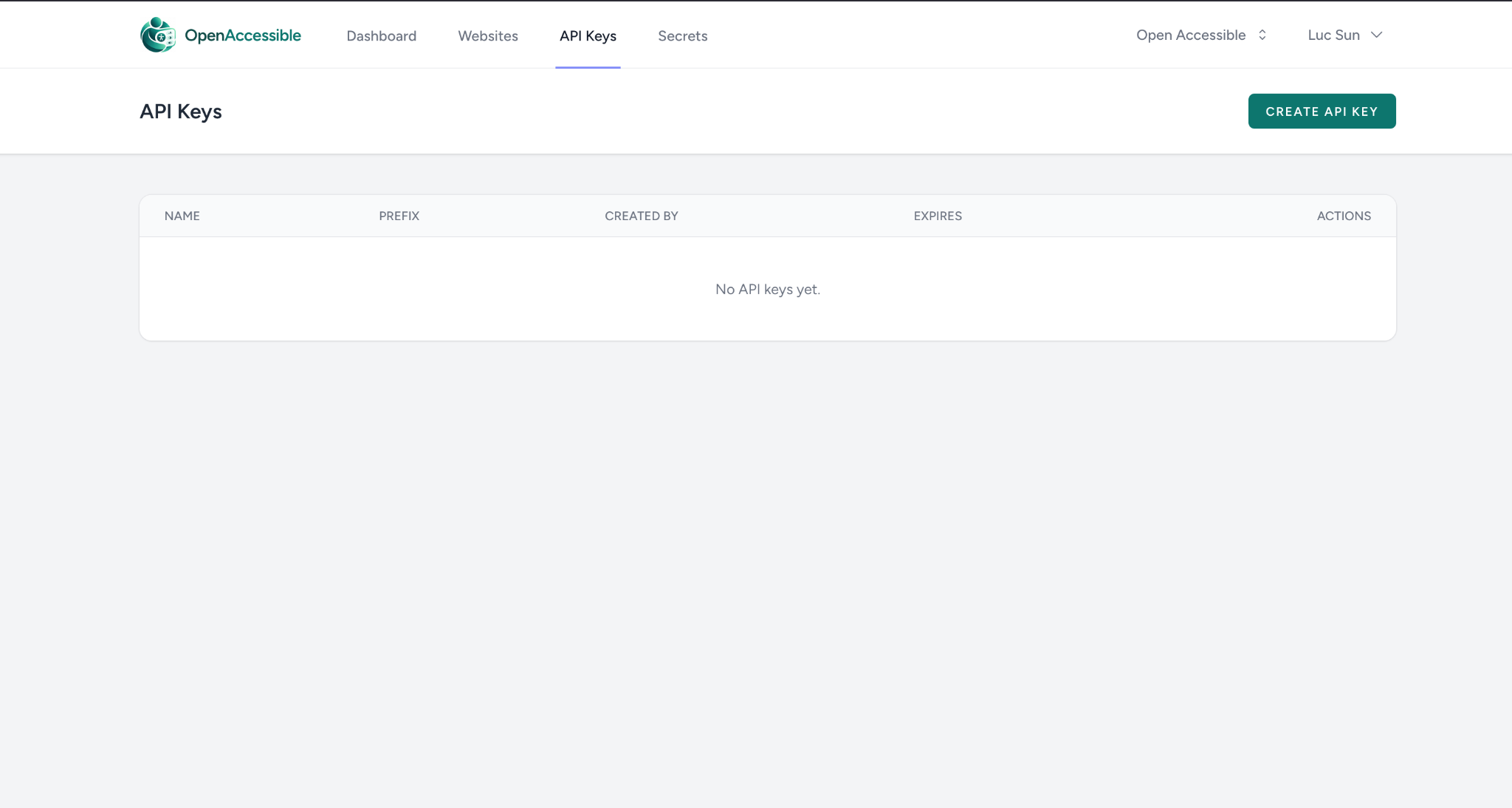Screen dimensions: 1512x808
Task: Click the PREFIX column header
Action: [x=399, y=216]
